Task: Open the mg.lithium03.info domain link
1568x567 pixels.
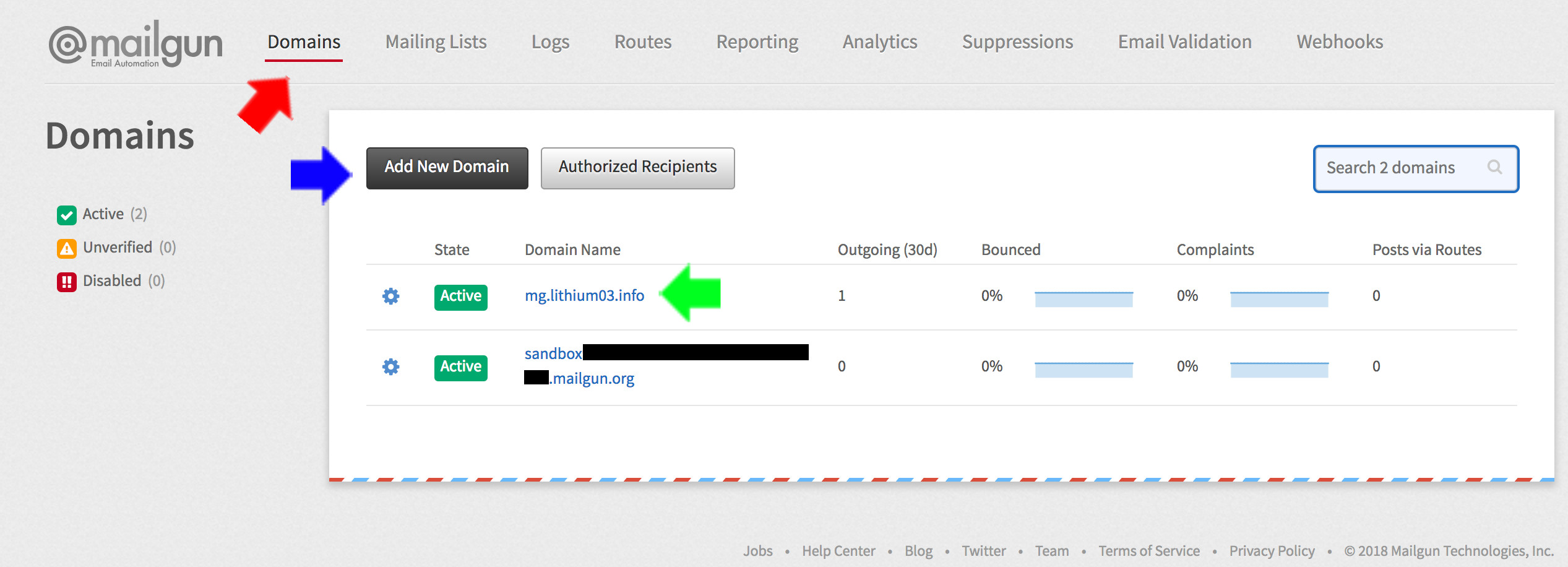Action: 584,296
